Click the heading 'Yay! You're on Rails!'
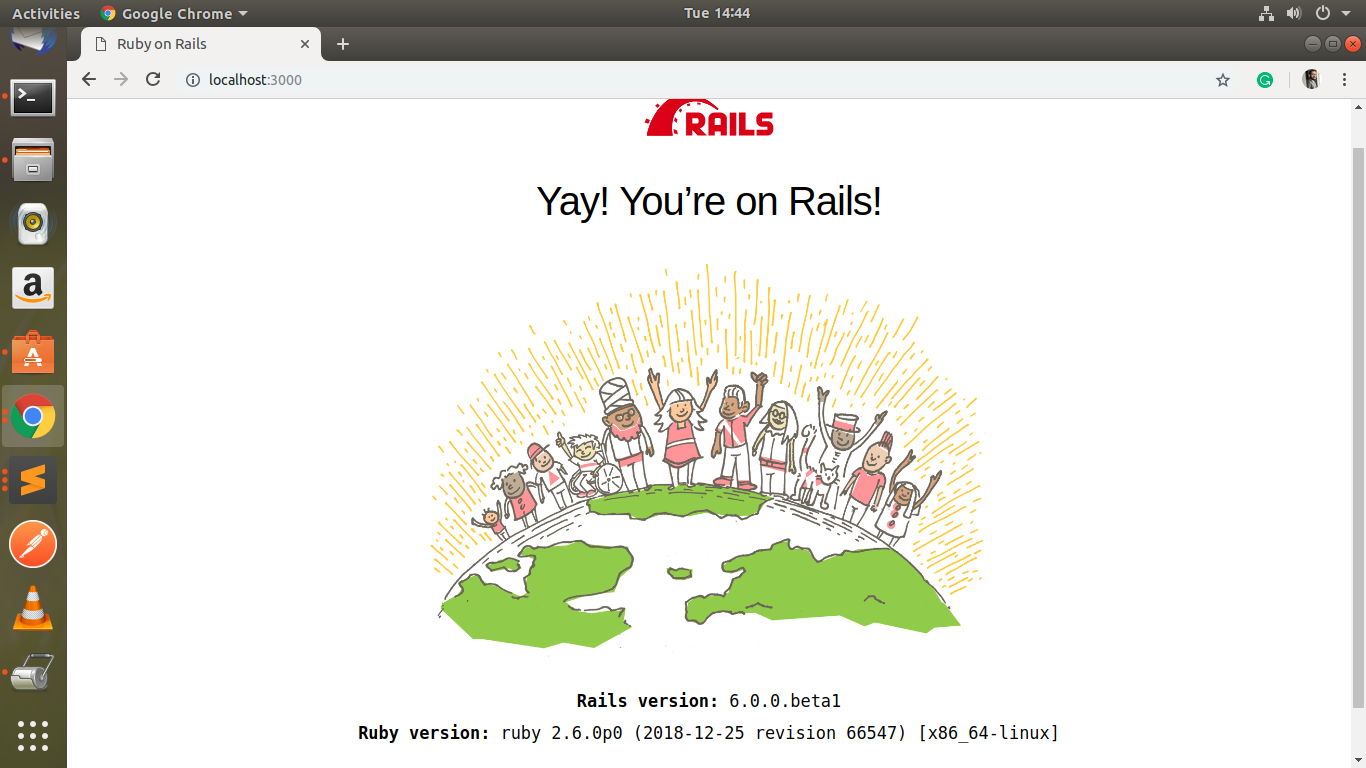The height and width of the screenshot is (768, 1366). [709, 201]
